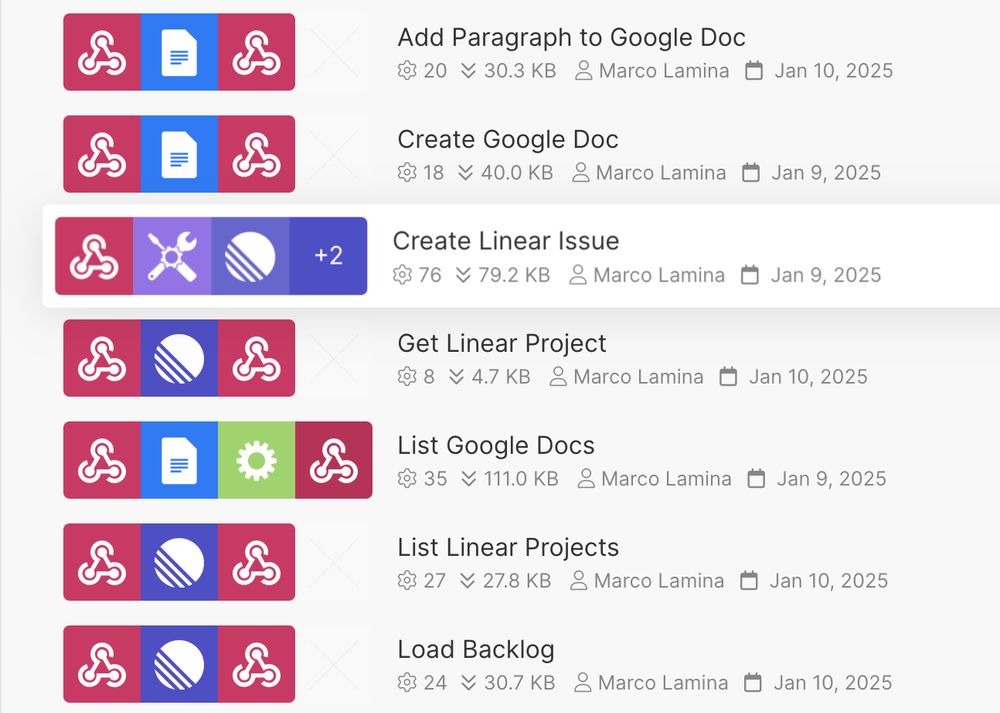1000x713 pixels.
Task: Click Google Docs icon in Add Paragraph scenario
Action: [x=179, y=52]
